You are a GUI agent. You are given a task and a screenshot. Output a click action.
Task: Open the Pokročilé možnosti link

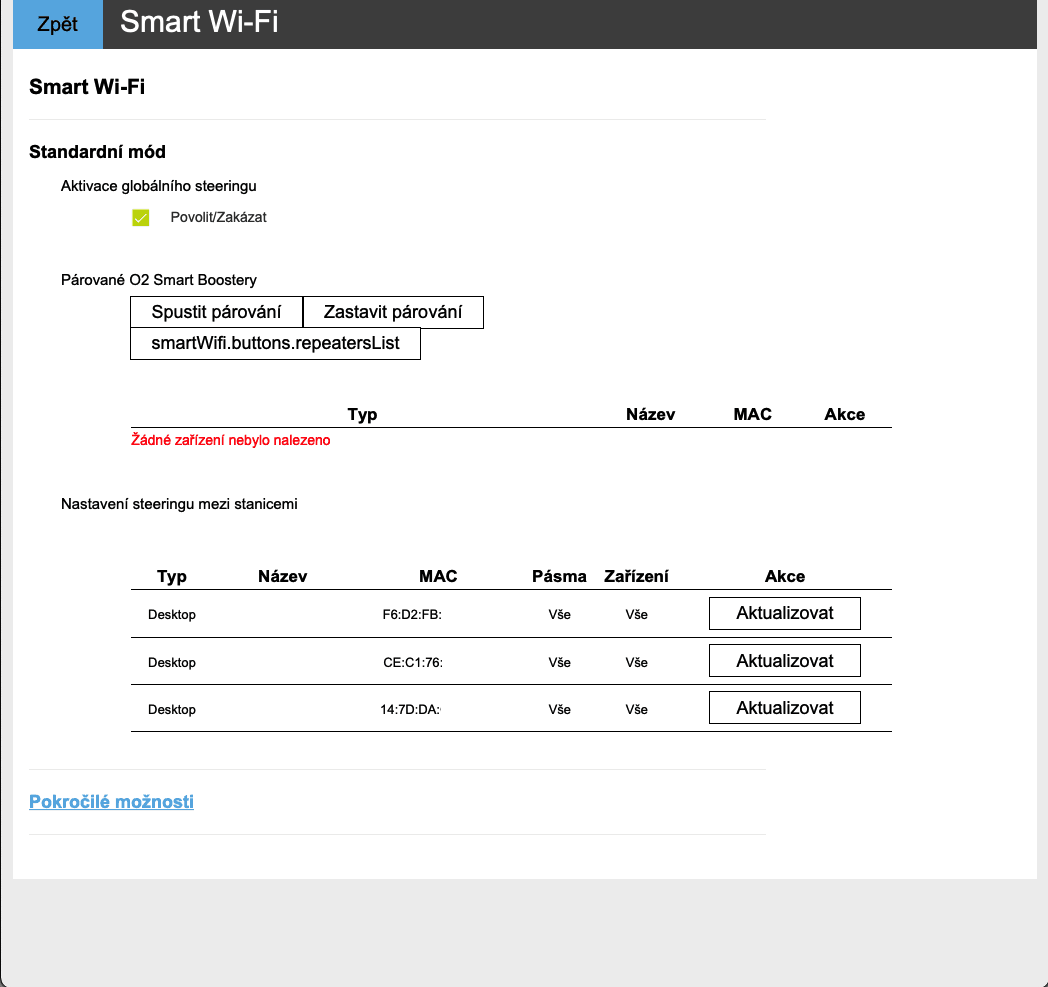tap(111, 801)
